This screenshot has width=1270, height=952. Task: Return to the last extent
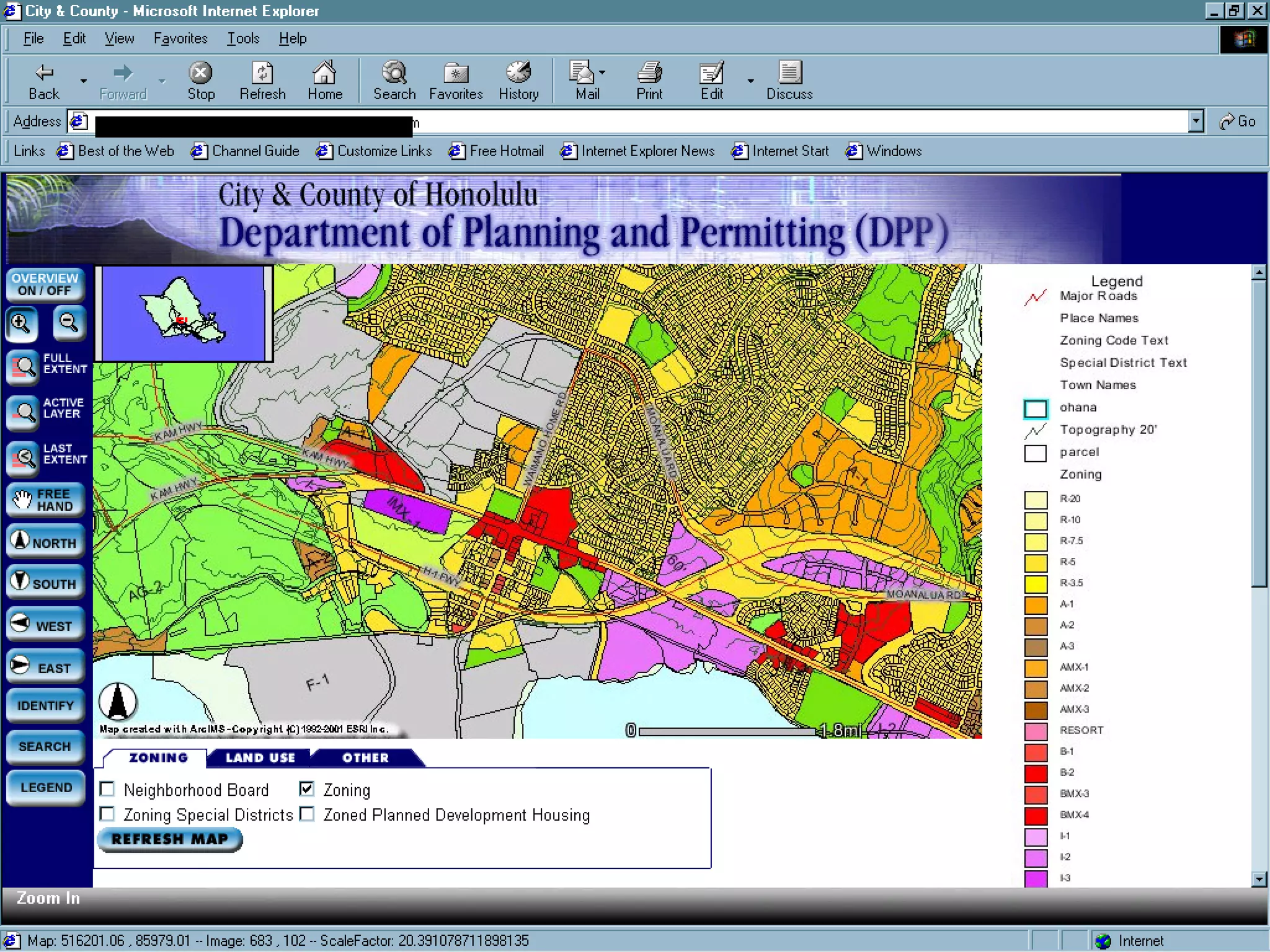(x=24, y=457)
